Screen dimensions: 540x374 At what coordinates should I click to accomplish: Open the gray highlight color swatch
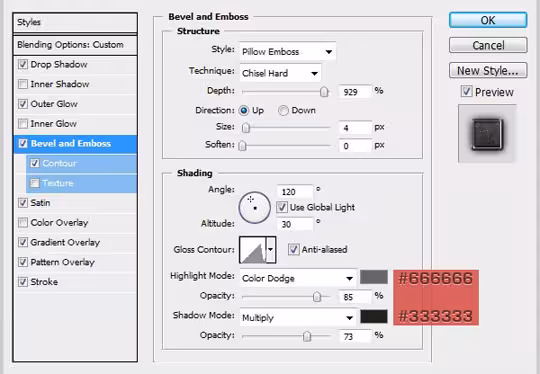coord(374,277)
